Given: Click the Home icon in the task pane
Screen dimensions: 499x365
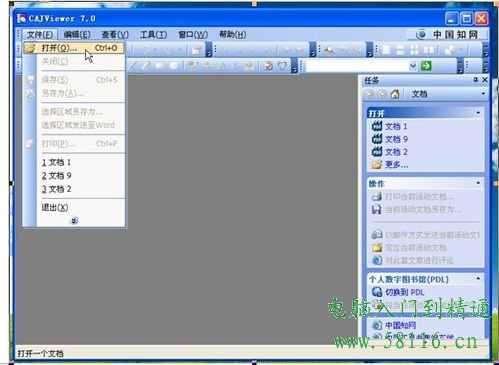Looking at the screenshot, I should coord(395,94).
